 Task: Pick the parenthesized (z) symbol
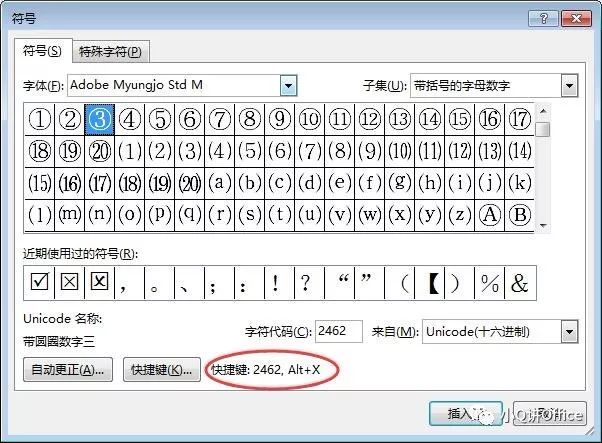(460, 215)
